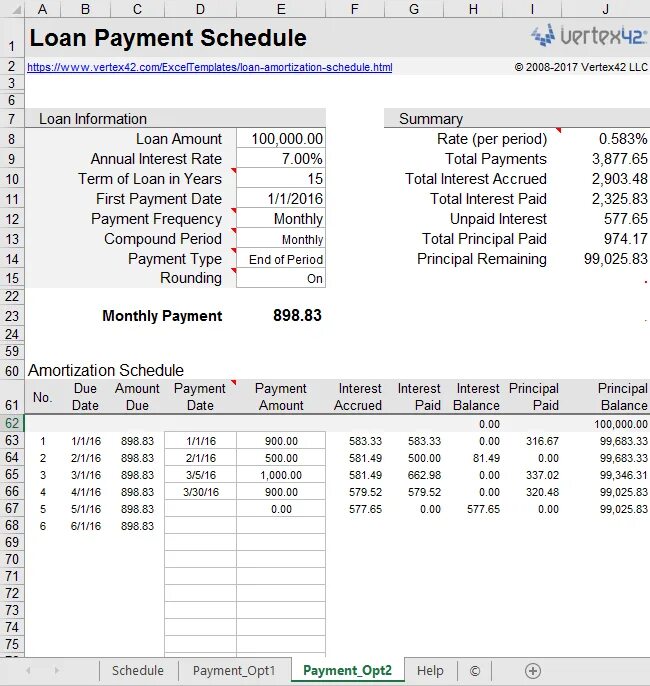
Task: Click the Total Principal Paid value 974.17
Action: (626, 238)
